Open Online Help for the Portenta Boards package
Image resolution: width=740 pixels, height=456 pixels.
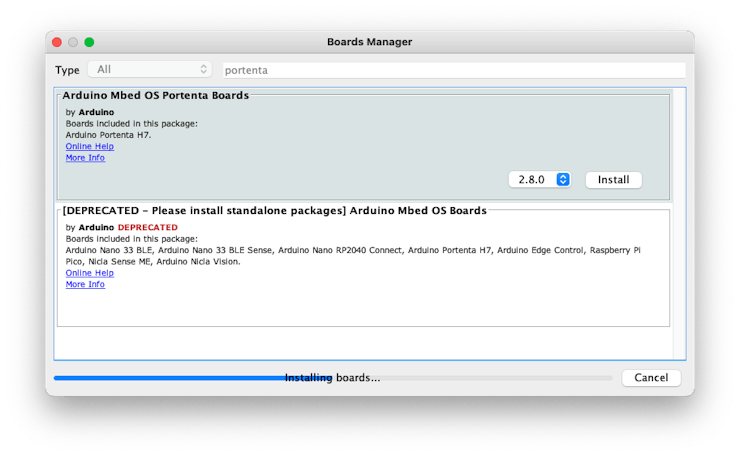pyautogui.click(x=90, y=146)
